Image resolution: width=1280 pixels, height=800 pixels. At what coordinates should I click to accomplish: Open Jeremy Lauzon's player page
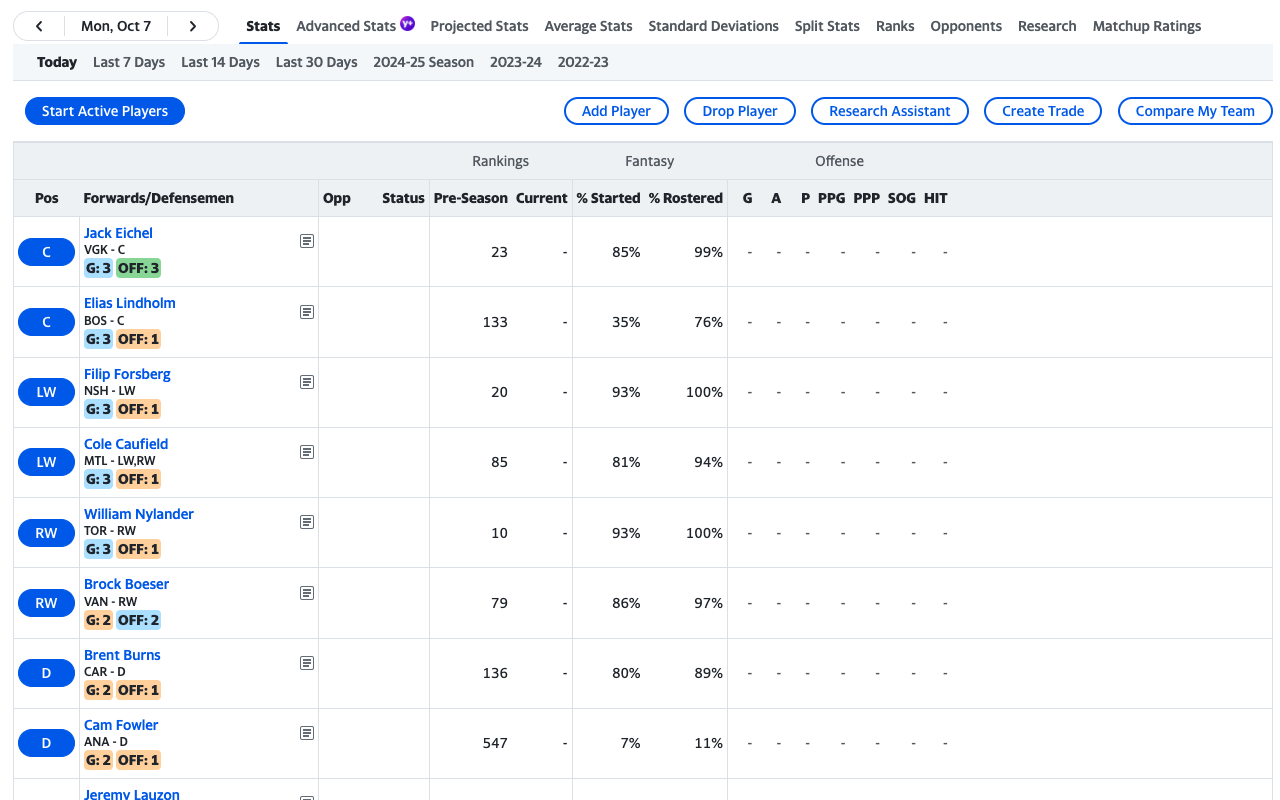(x=132, y=794)
